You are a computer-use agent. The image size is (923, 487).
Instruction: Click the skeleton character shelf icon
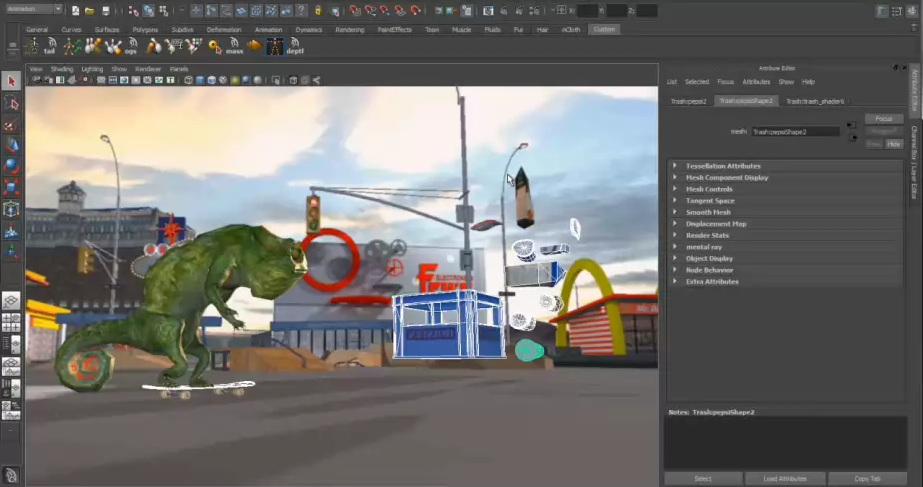[274, 46]
